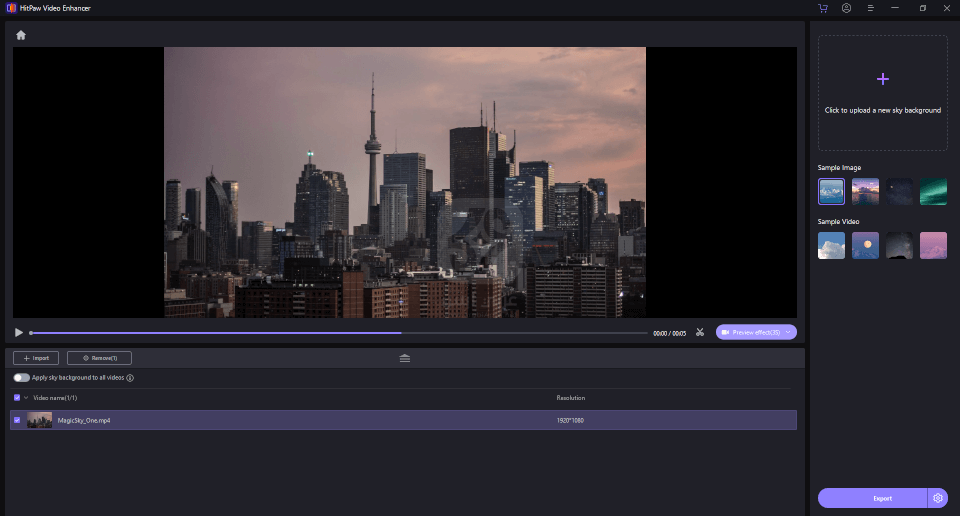Toggle Apply sky background to all videos
Image resolution: width=960 pixels, height=516 pixels.
[x=21, y=378]
